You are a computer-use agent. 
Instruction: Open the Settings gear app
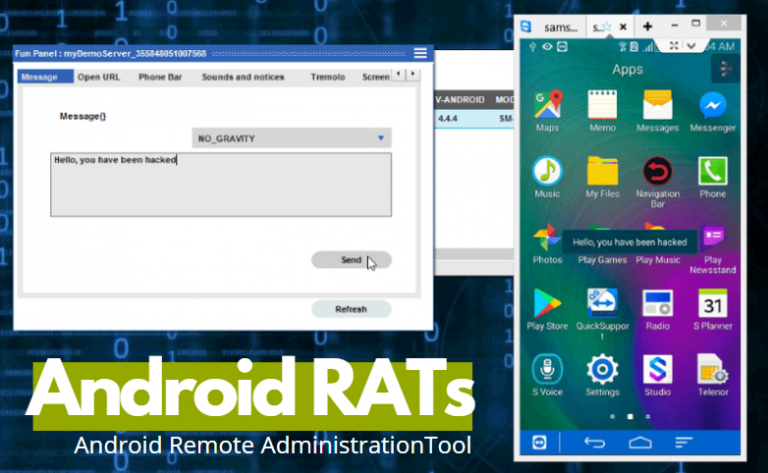602,369
